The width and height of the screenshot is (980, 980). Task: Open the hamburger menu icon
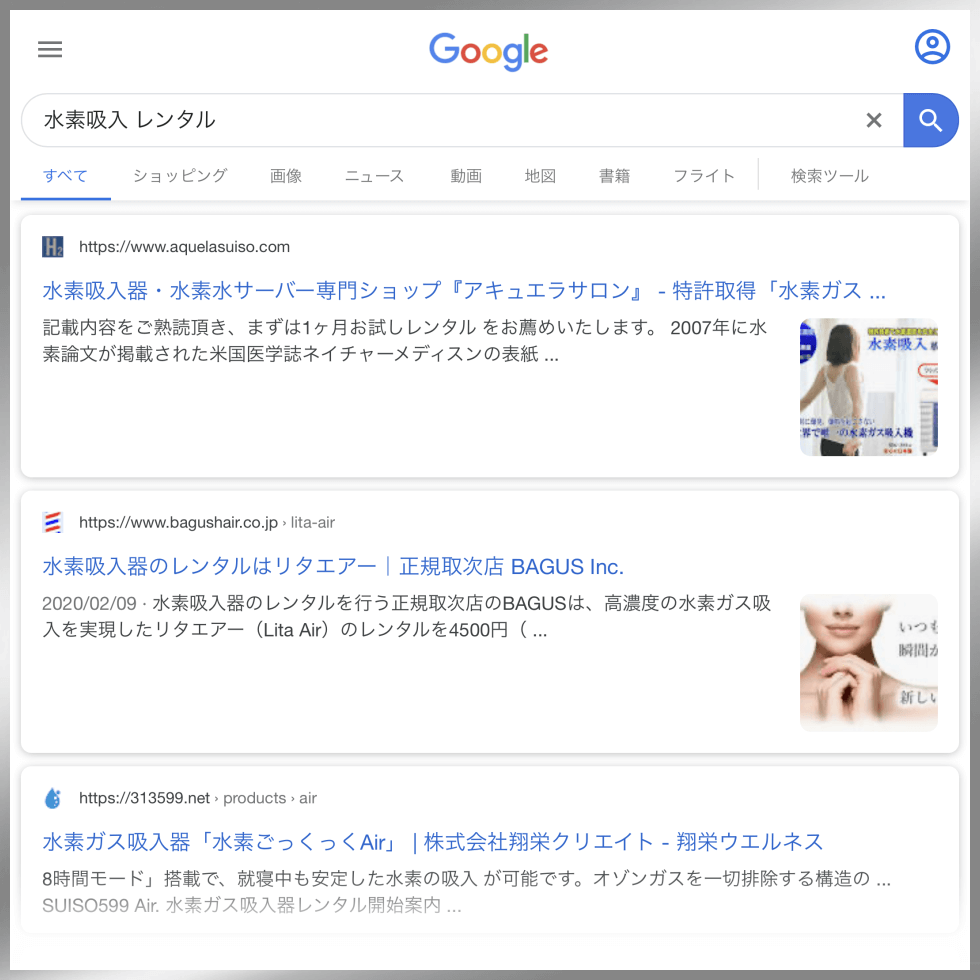50,49
